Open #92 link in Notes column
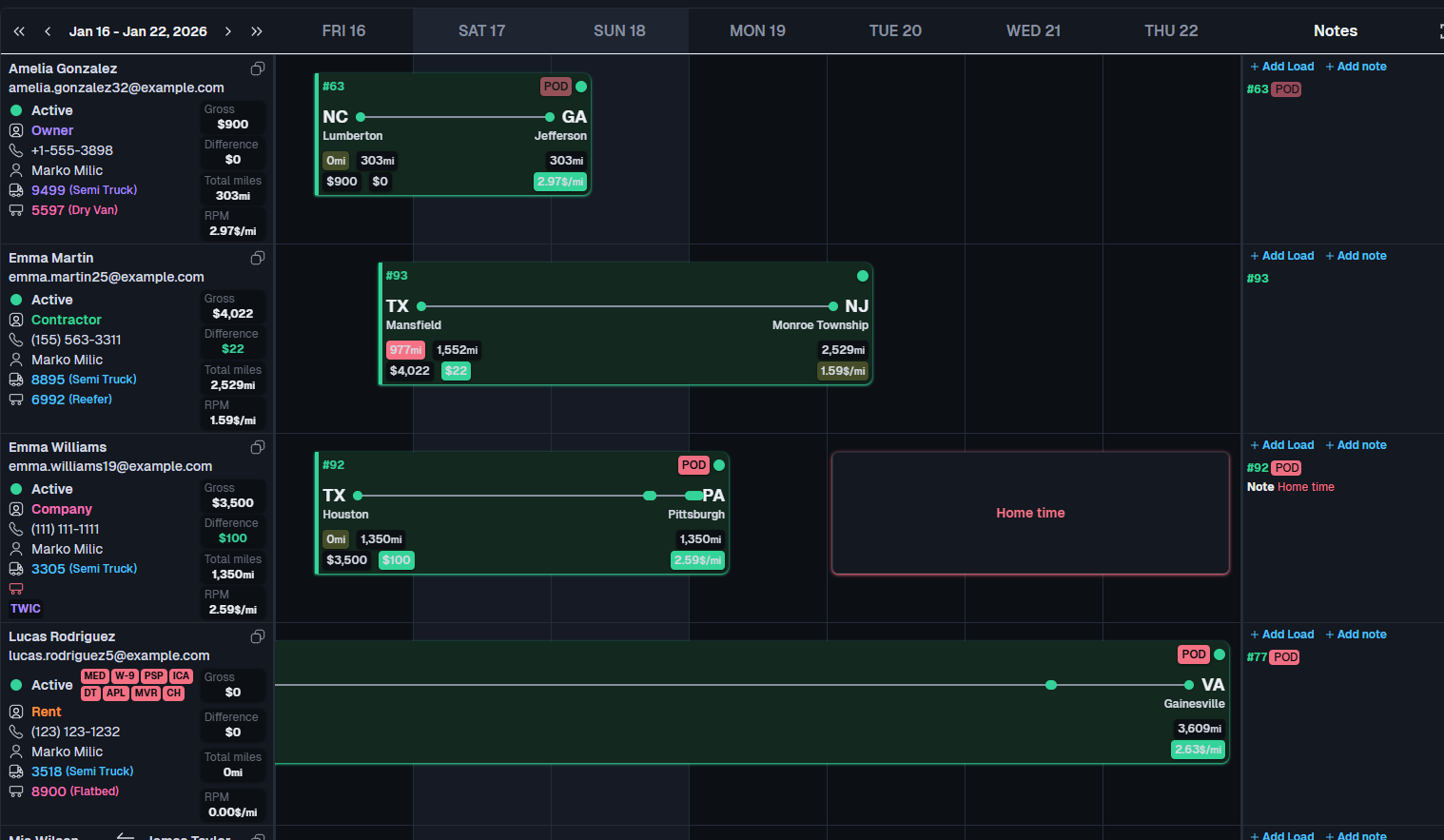 [1258, 468]
